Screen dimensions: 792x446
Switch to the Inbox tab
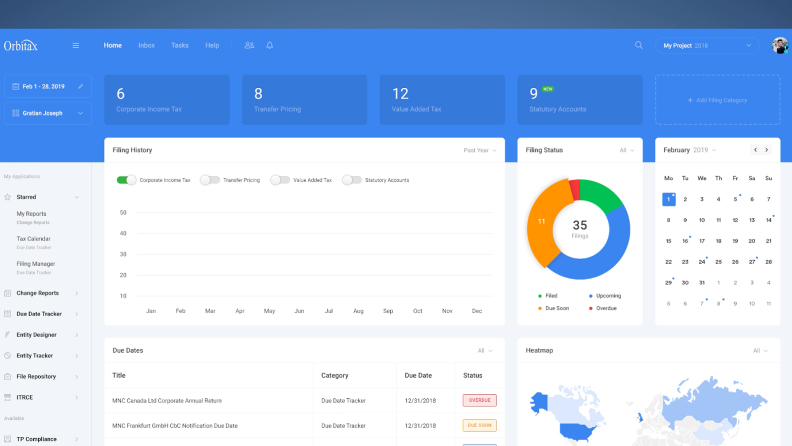point(146,45)
